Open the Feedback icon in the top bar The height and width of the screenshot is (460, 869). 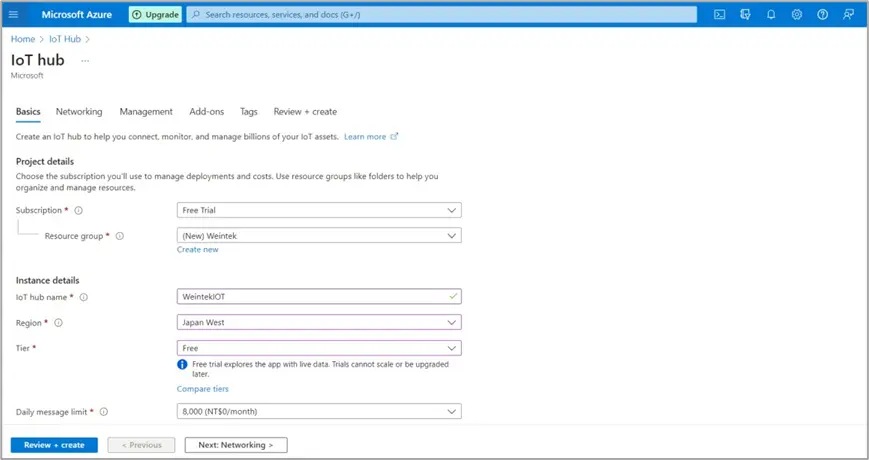coord(848,14)
